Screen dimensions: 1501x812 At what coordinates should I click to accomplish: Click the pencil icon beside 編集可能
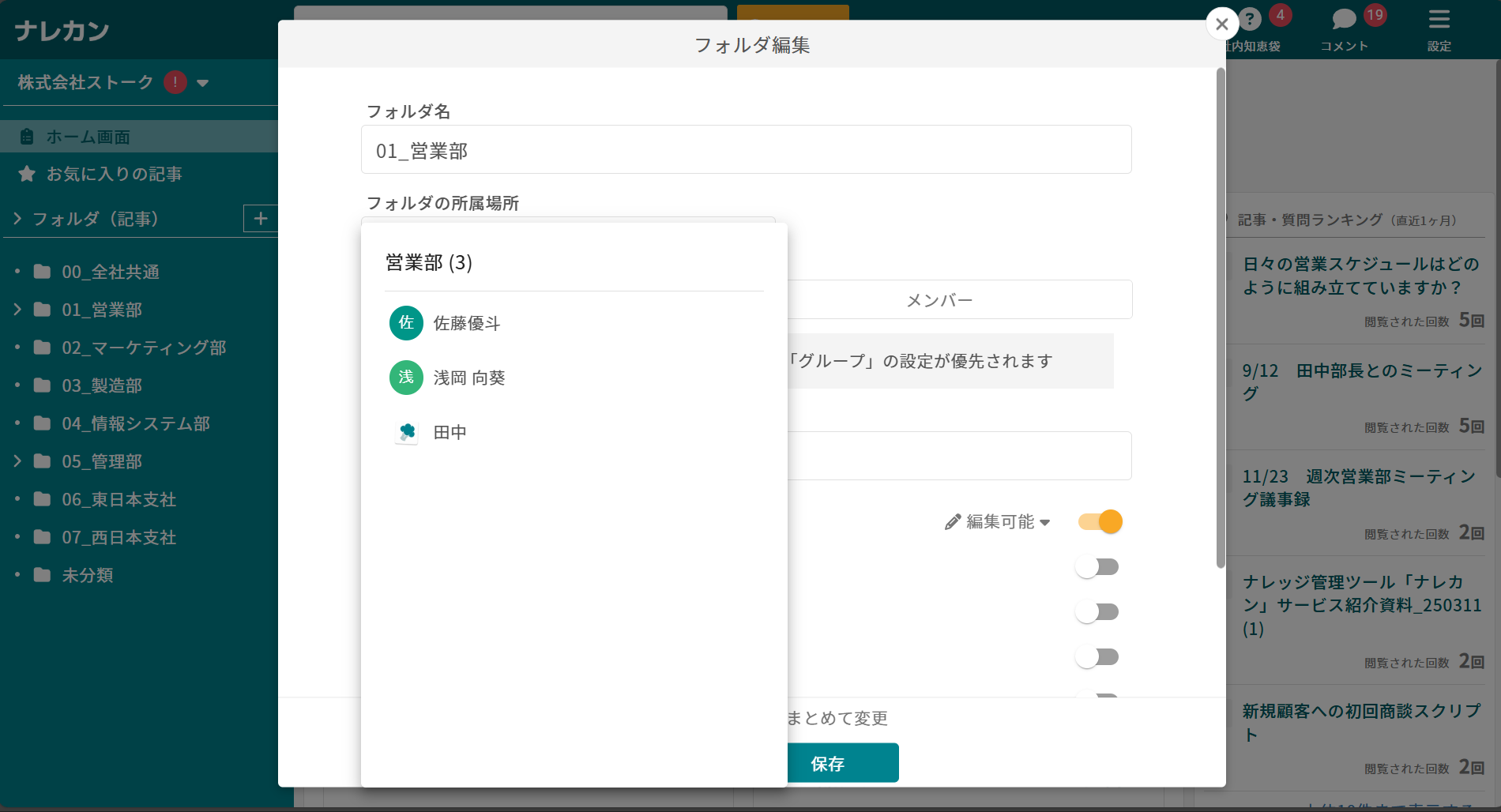pyautogui.click(x=953, y=521)
